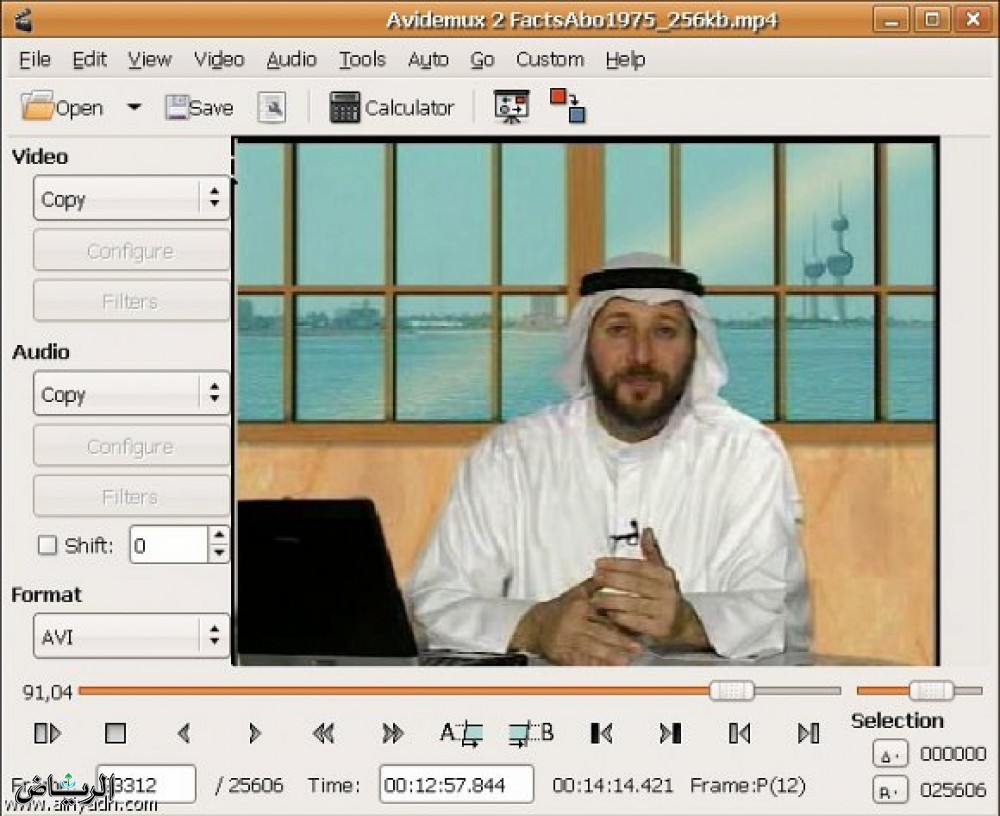The image size is (1000, 816).
Task: Click the Video Filters button
Action: (131, 300)
